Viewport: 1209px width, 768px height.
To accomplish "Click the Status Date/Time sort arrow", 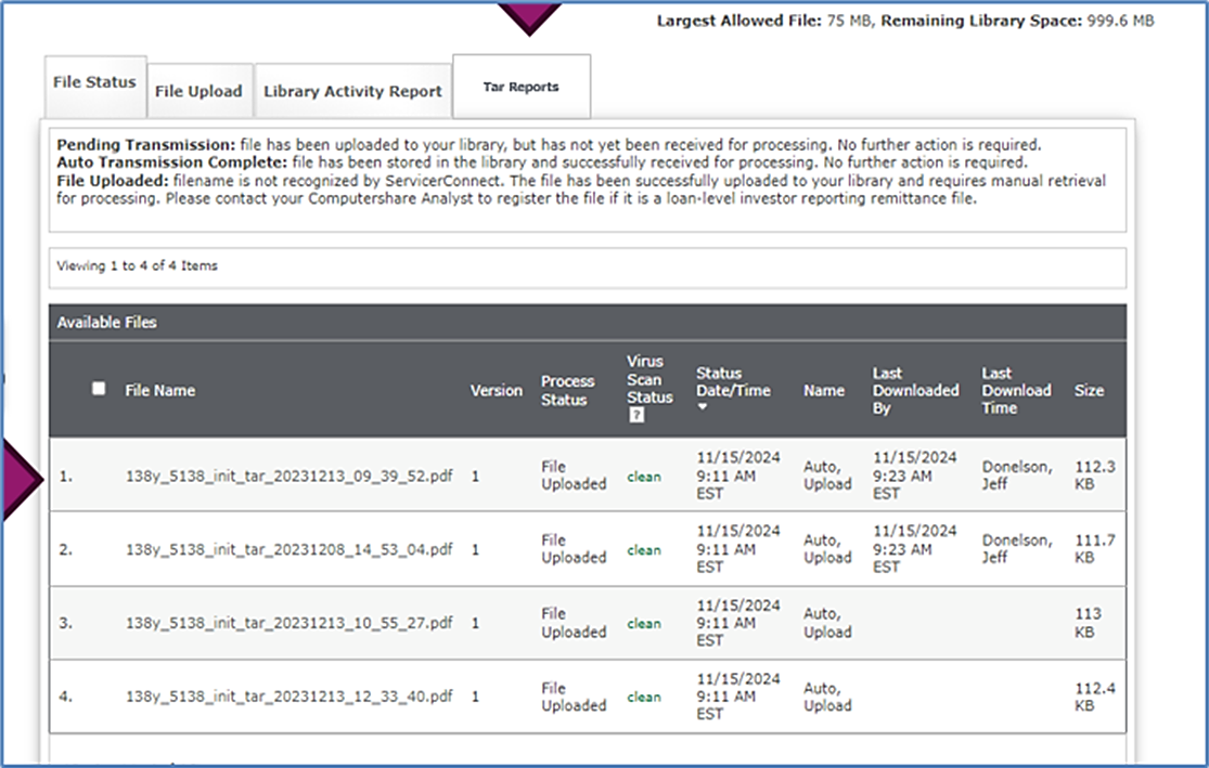I will [702, 408].
